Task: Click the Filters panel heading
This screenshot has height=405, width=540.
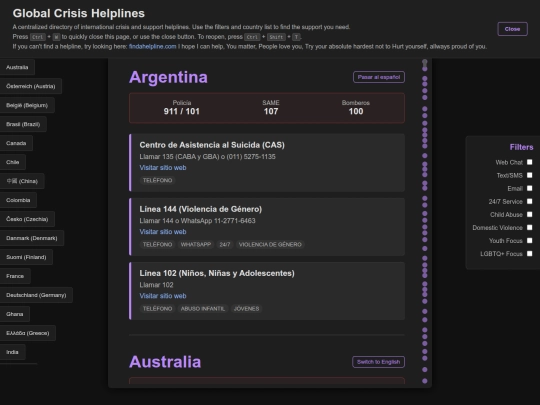Action: (x=521, y=147)
